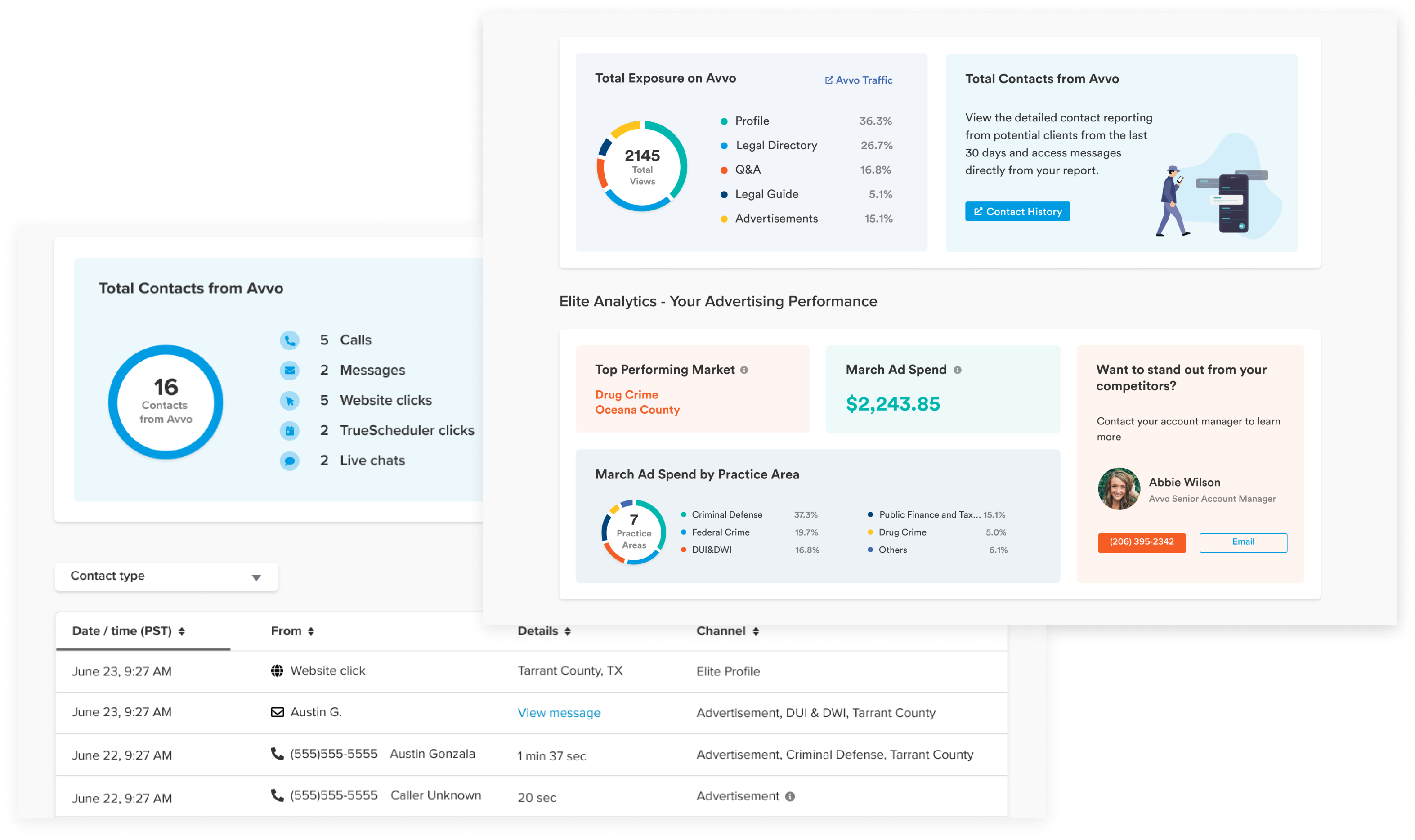Click the Website clicks cursor icon

(x=289, y=400)
